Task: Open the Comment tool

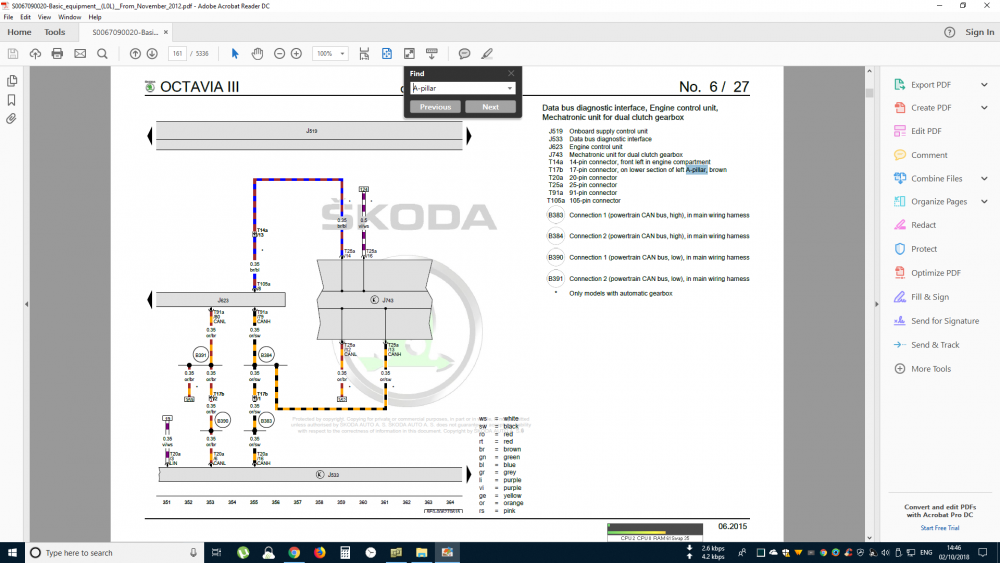Action: [929, 155]
